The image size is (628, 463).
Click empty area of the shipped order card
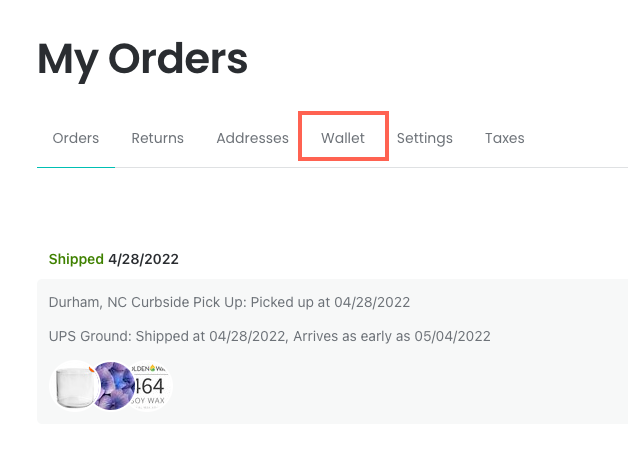[401, 384]
